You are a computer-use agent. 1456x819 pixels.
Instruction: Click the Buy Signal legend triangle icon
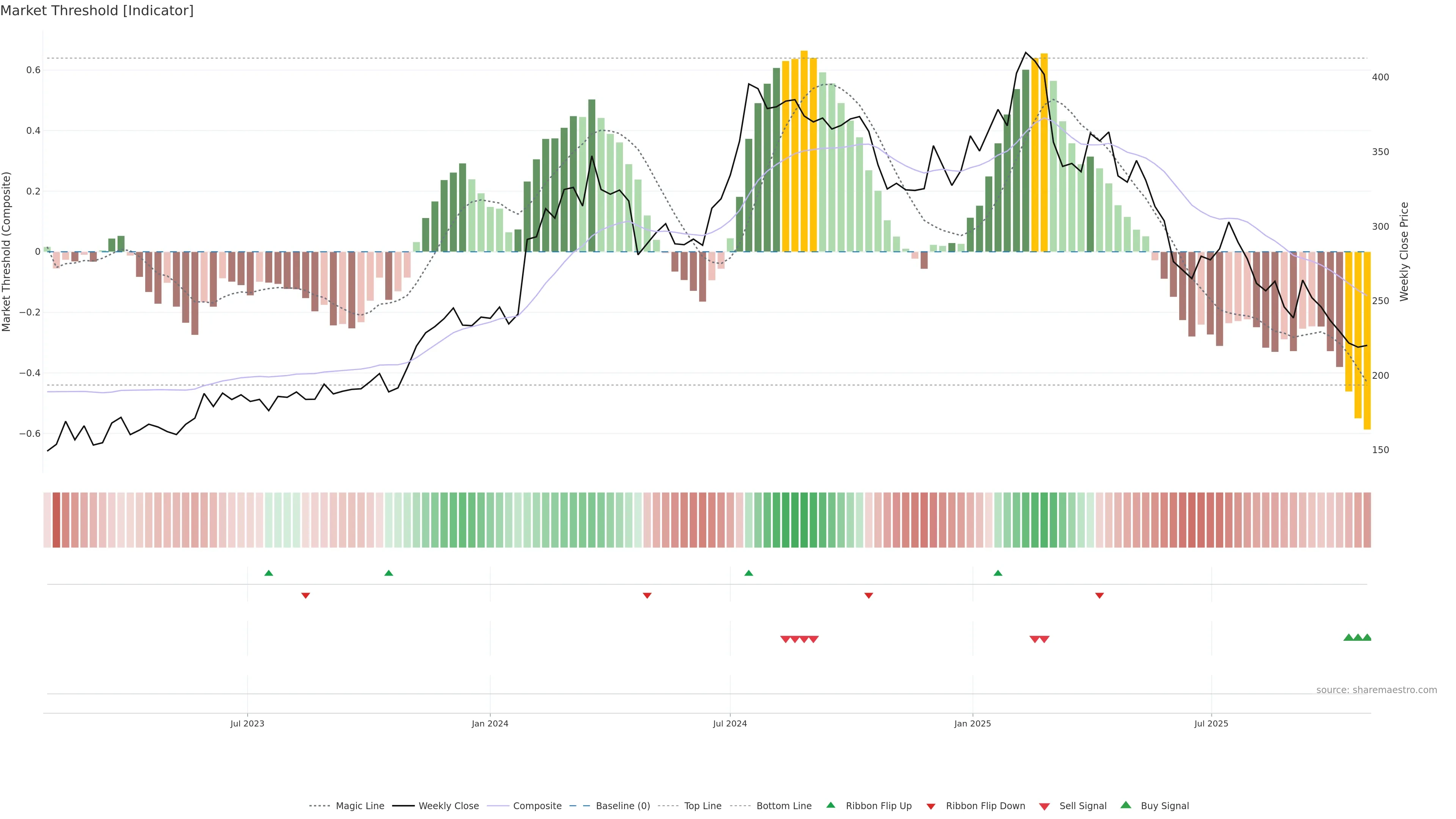point(1125,805)
